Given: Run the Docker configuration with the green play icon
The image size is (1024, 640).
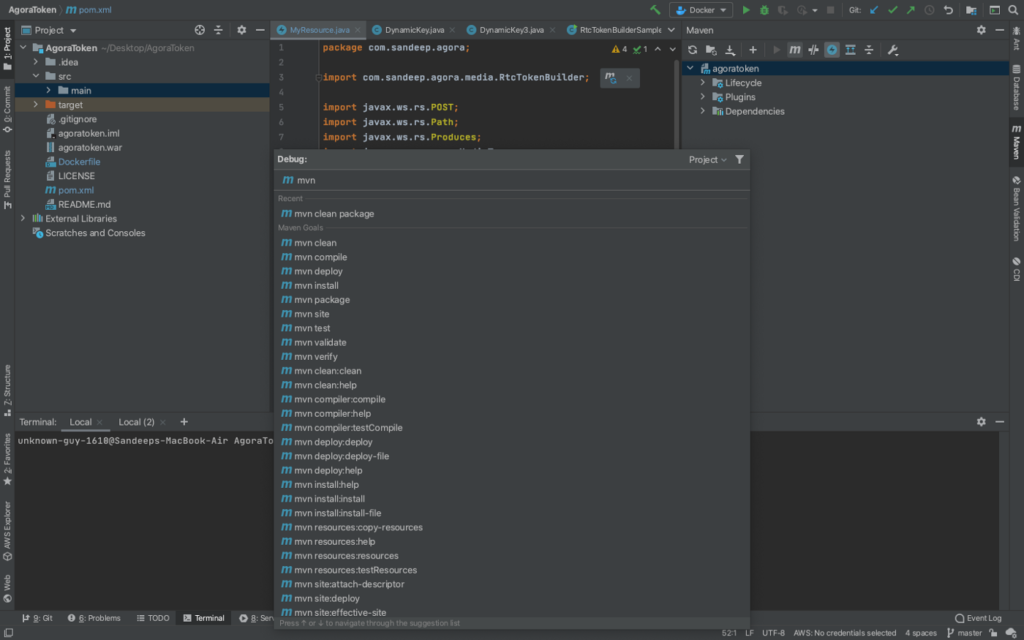Looking at the screenshot, I should tap(746, 10).
